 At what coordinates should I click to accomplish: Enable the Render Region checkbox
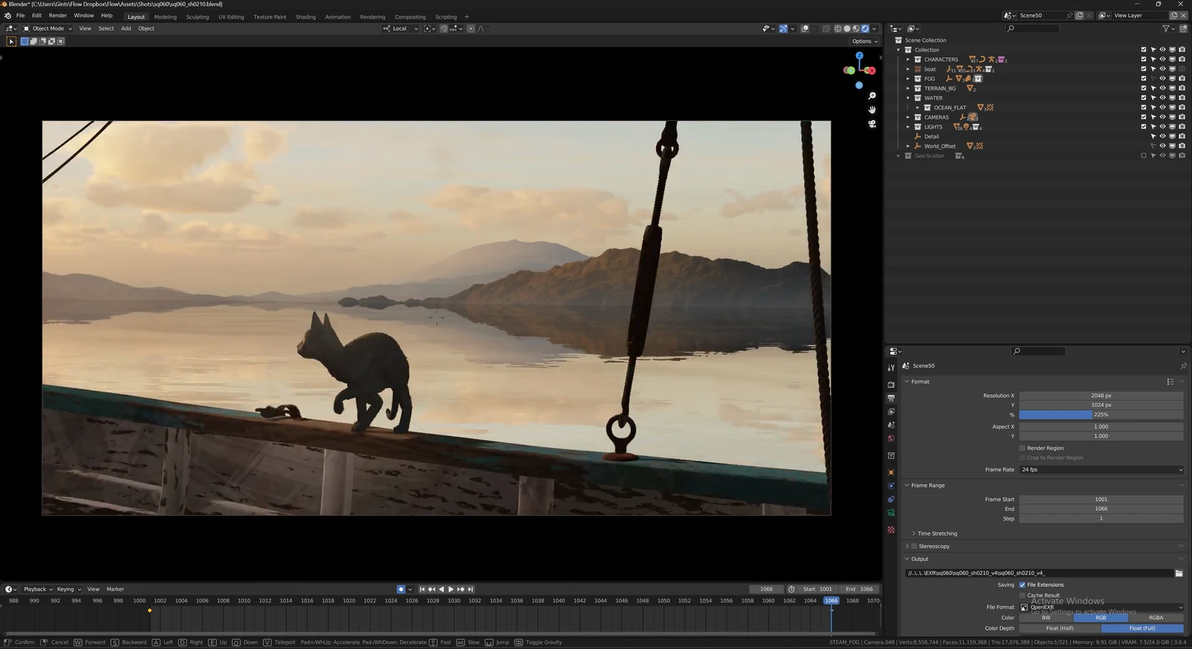1022,448
